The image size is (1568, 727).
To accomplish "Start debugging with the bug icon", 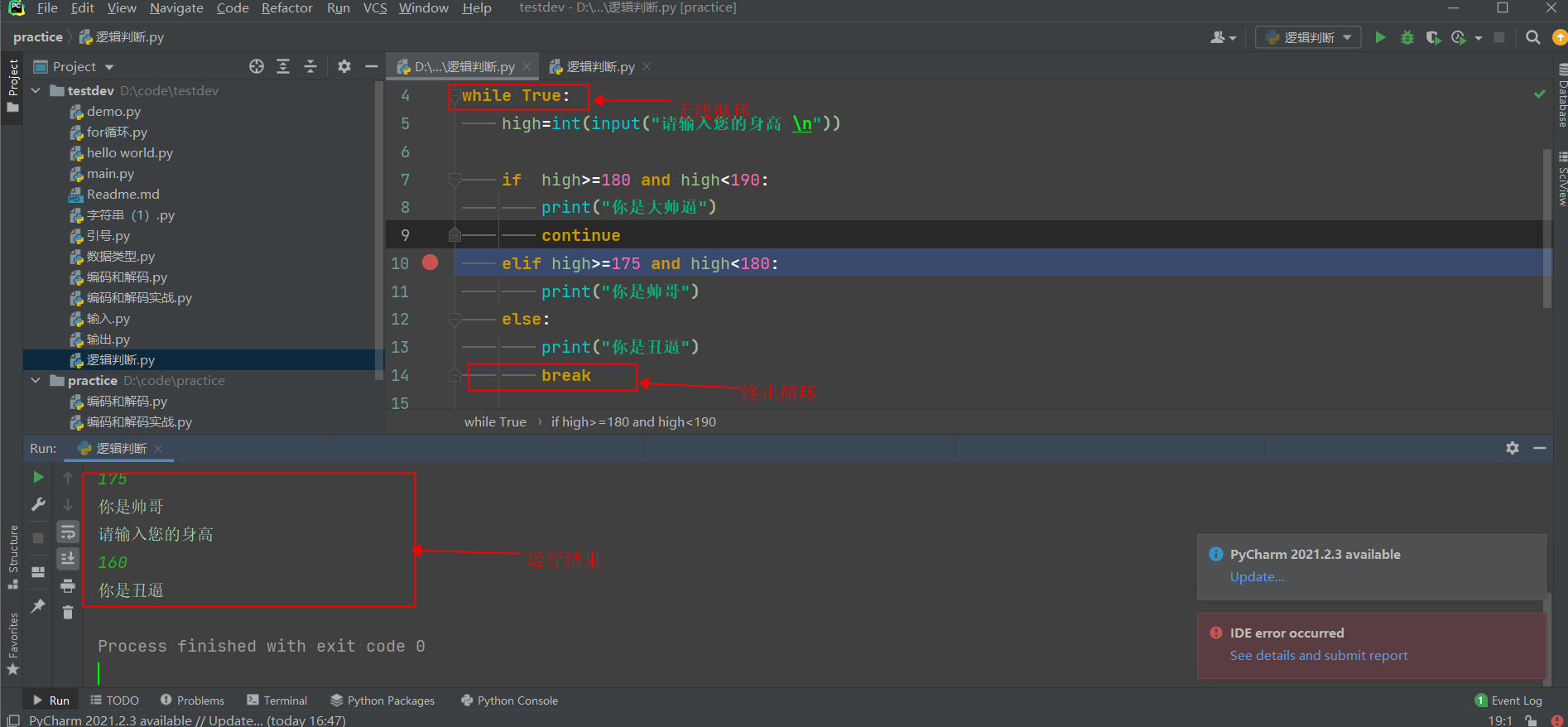I will (x=1407, y=37).
